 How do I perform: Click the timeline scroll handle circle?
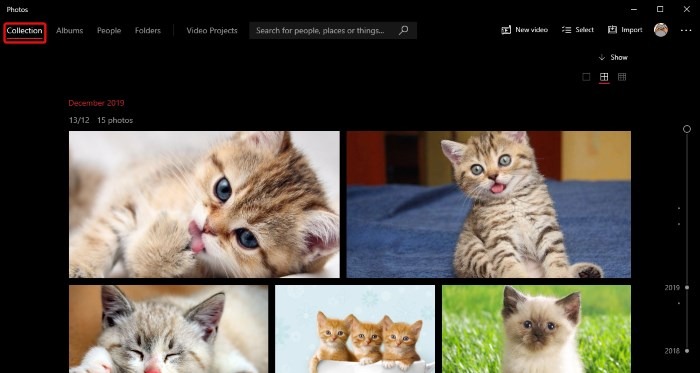(687, 129)
